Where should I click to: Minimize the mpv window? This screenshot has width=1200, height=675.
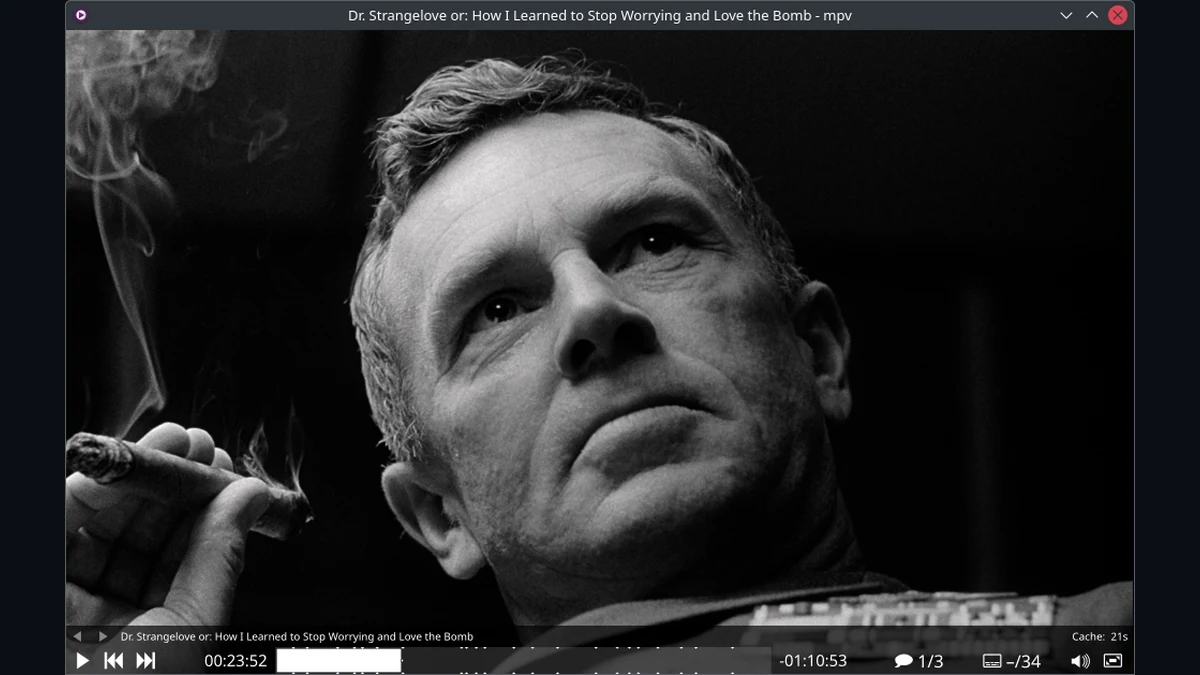tap(1066, 15)
